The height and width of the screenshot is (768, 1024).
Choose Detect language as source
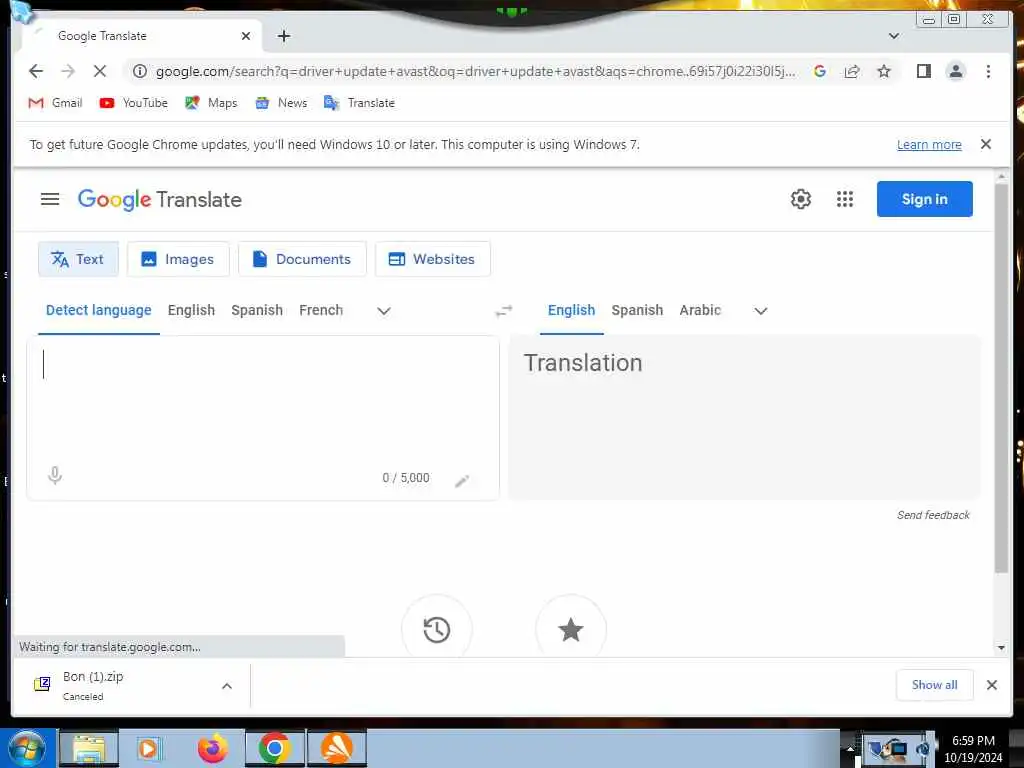[99, 310]
